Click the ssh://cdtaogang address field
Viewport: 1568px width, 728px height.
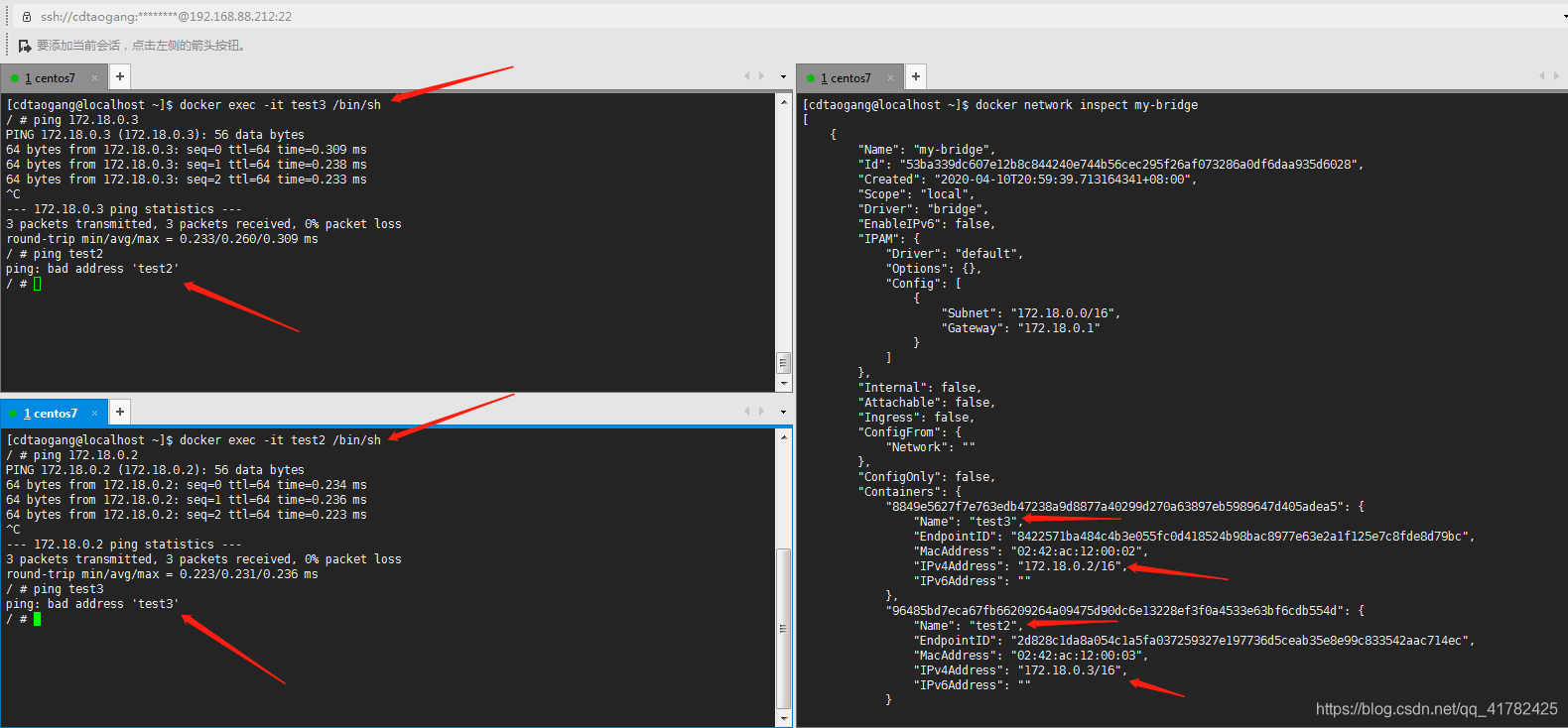click(166, 17)
